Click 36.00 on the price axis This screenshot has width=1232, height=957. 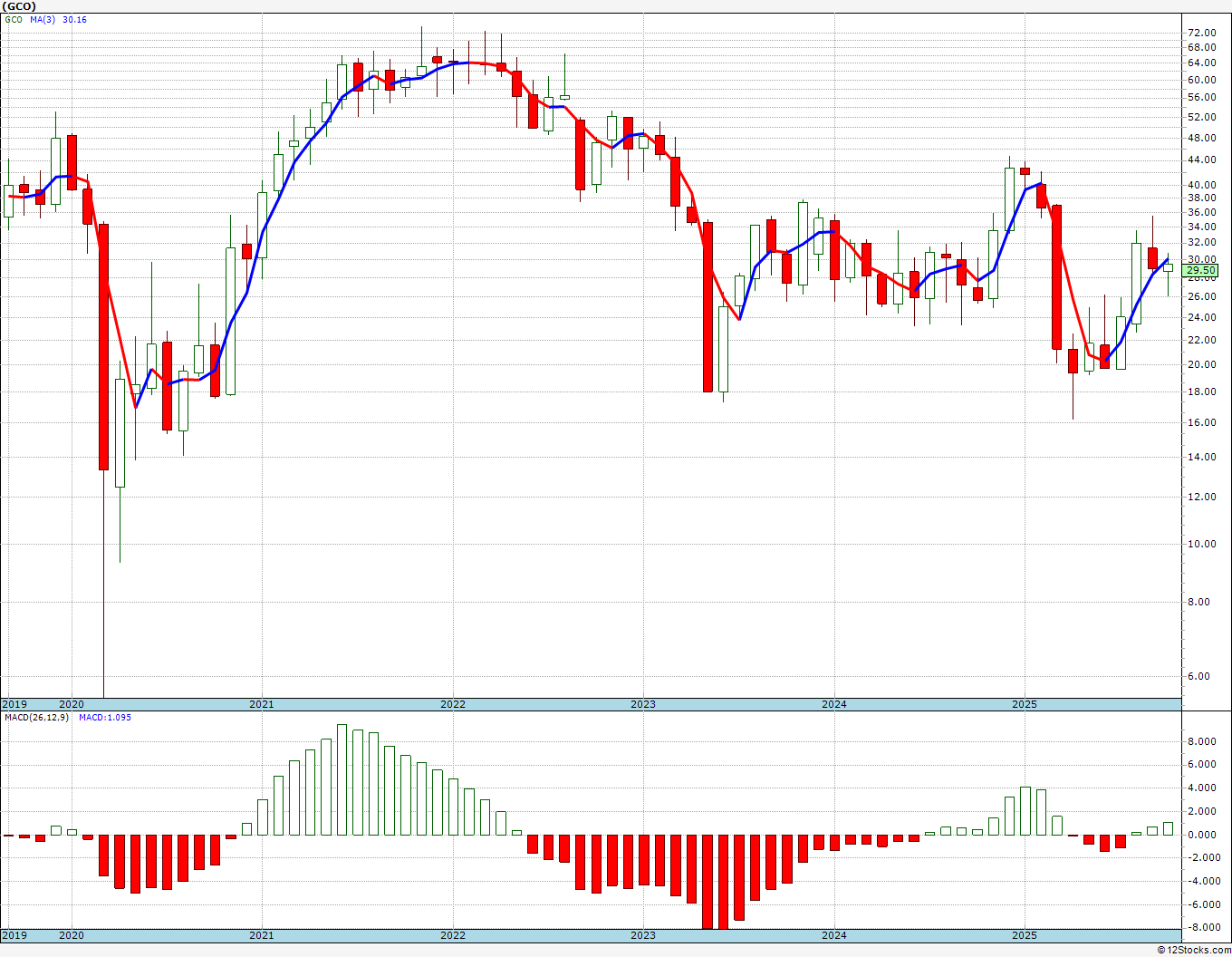1202,212
